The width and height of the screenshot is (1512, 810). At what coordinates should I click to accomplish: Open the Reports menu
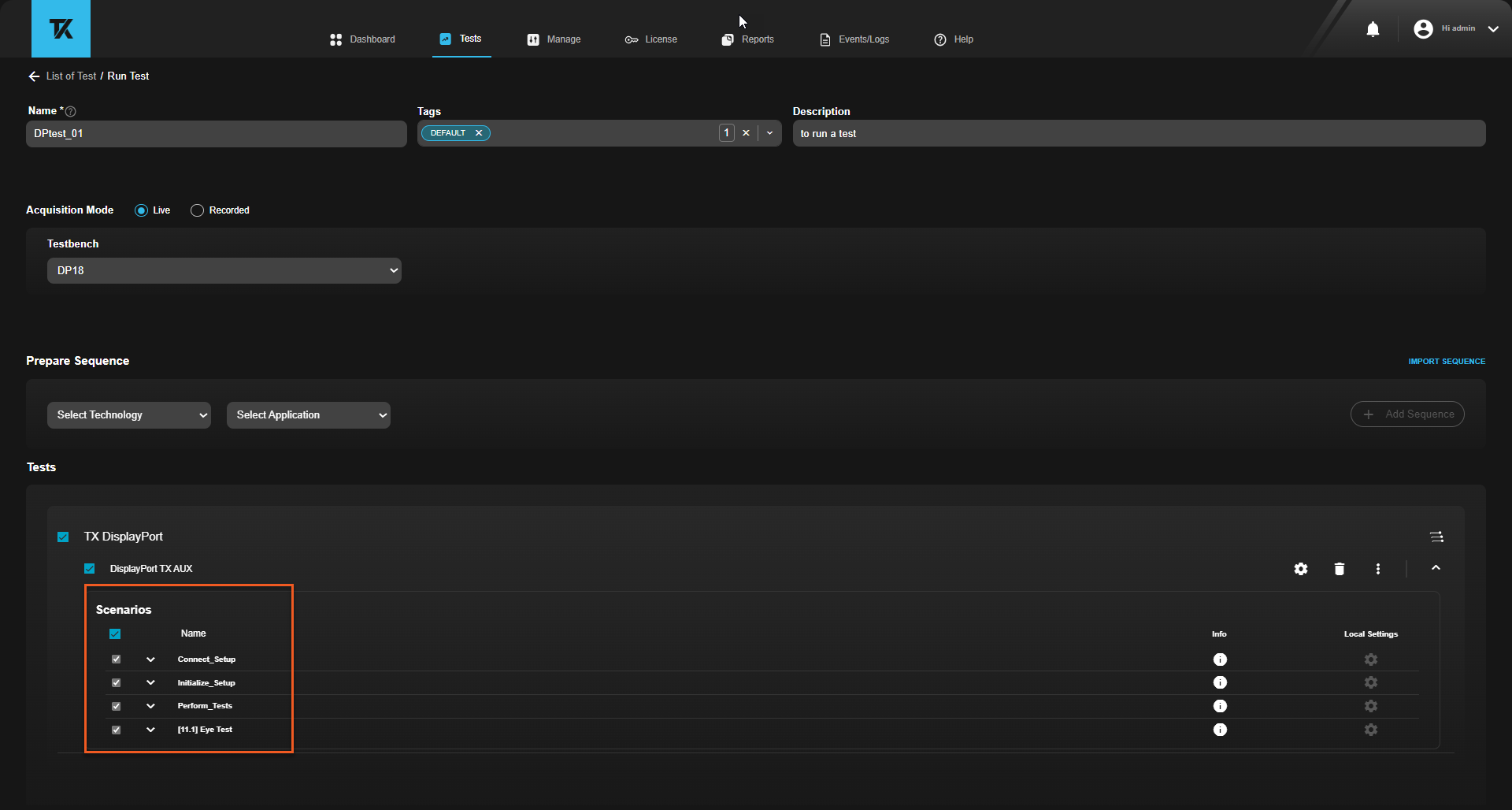[748, 39]
